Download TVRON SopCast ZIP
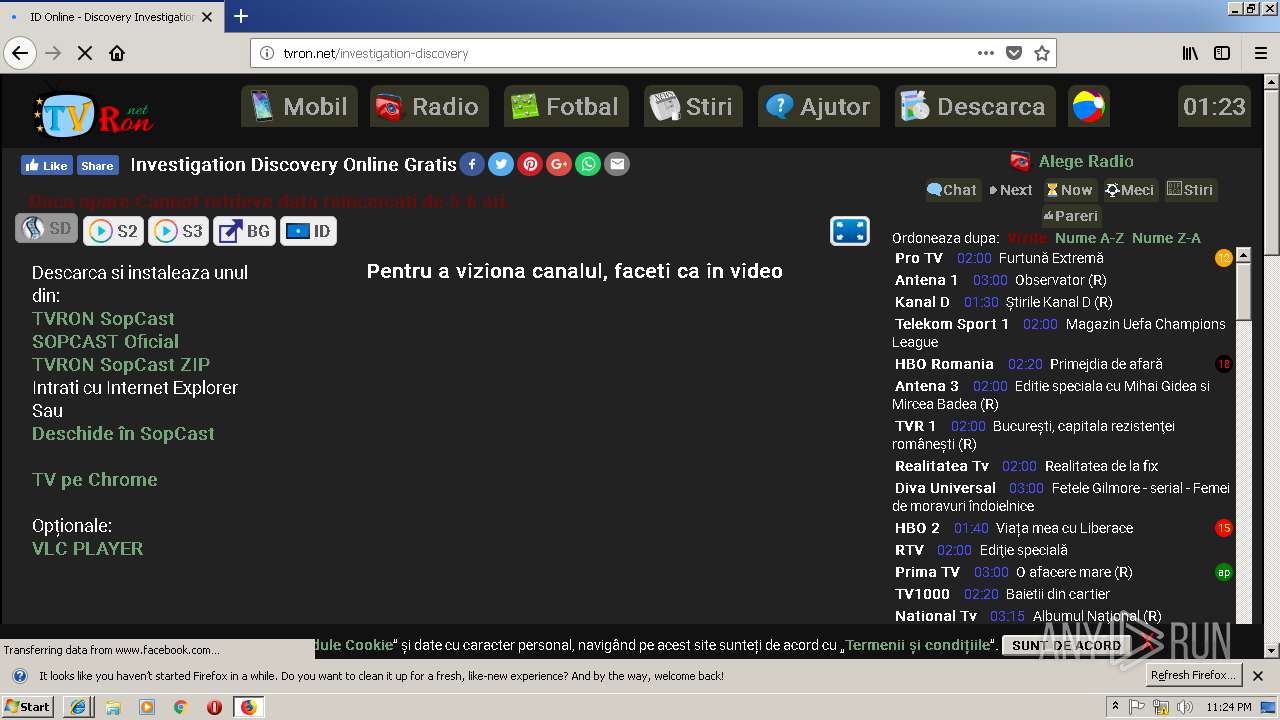Image resolution: width=1280 pixels, height=720 pixels. click(x=121, y=365)
